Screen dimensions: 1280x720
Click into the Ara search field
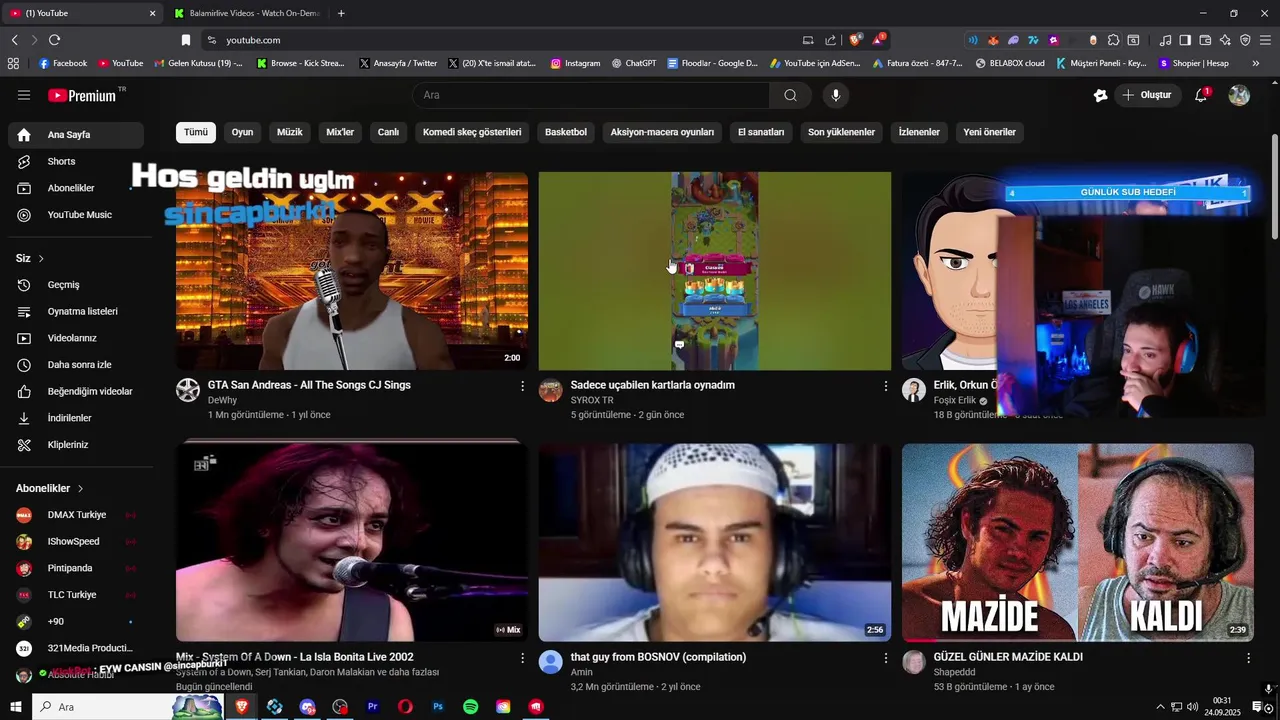[591, 95]
